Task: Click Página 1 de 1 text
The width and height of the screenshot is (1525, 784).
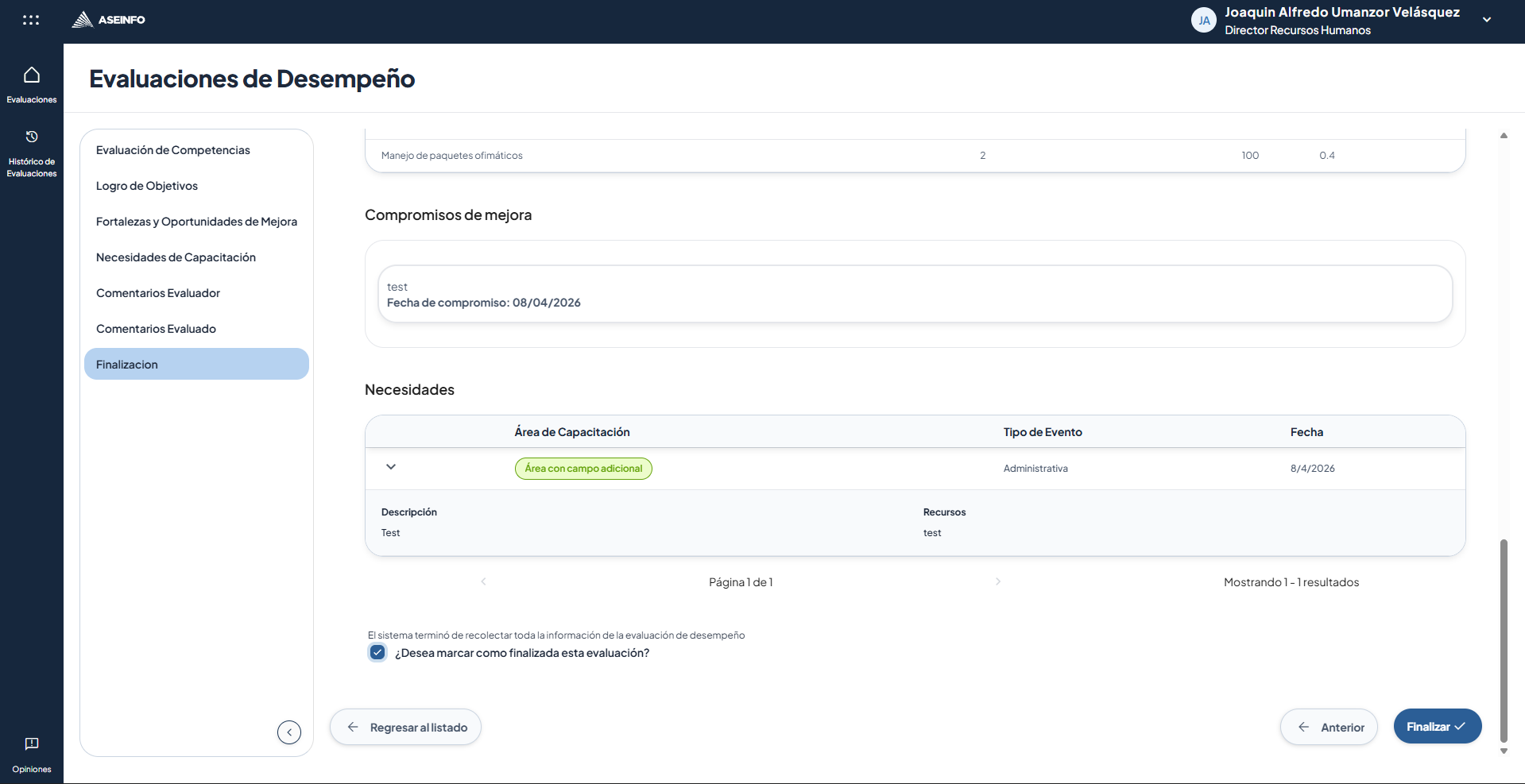Action: click(741, 582)
